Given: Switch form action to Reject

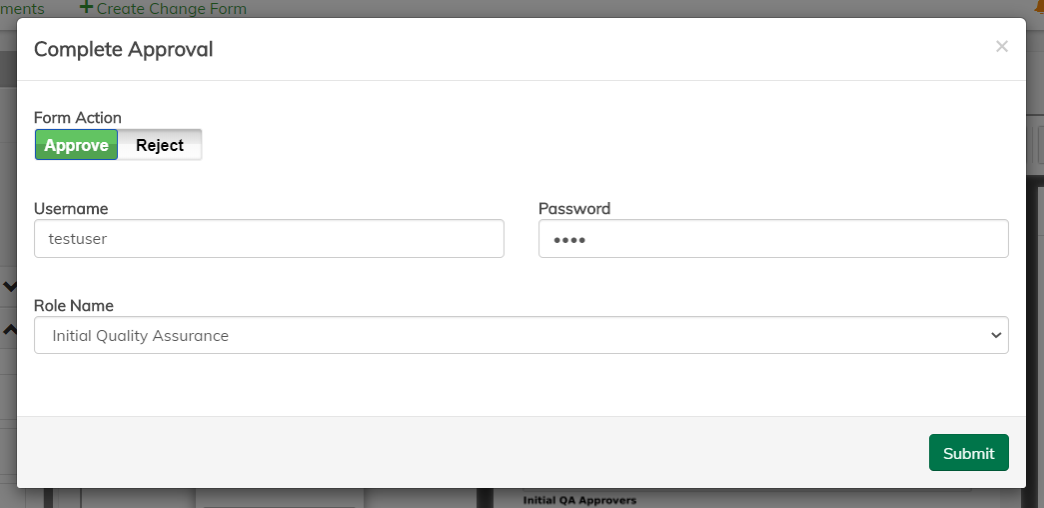Looking at the screenshot, I should point(160,145).
